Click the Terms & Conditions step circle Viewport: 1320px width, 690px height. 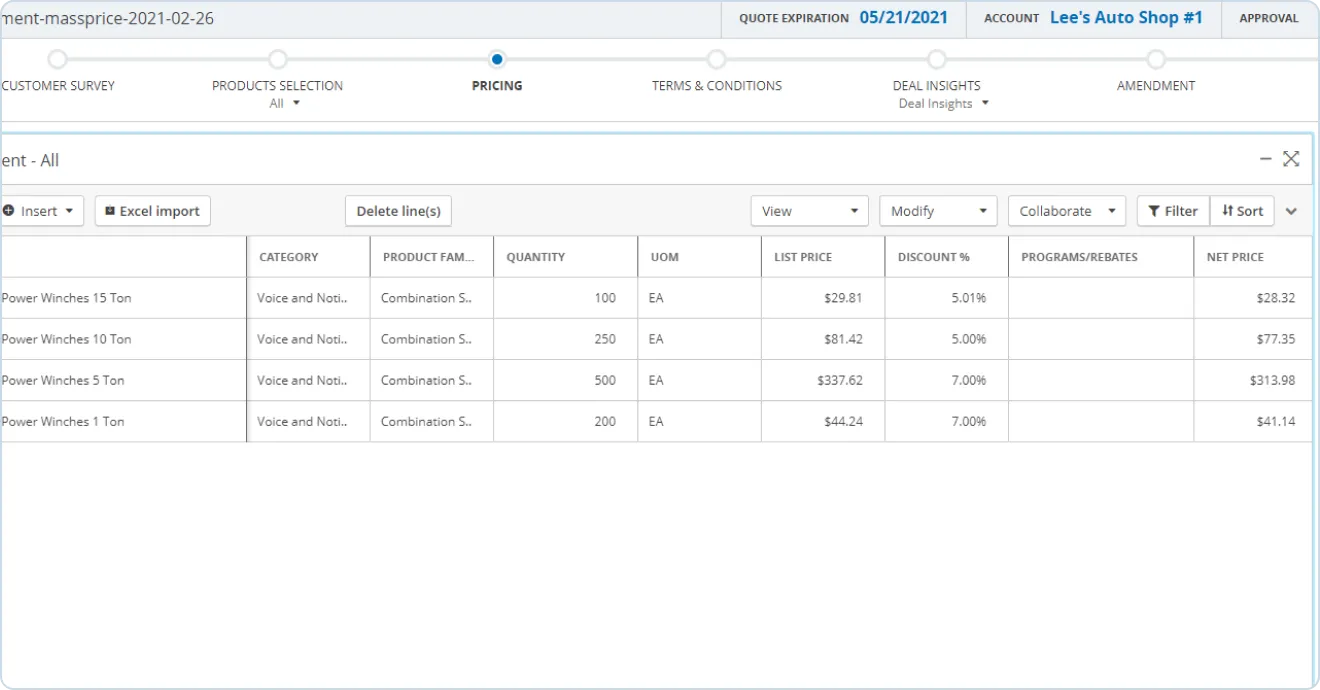click(717, 60)
